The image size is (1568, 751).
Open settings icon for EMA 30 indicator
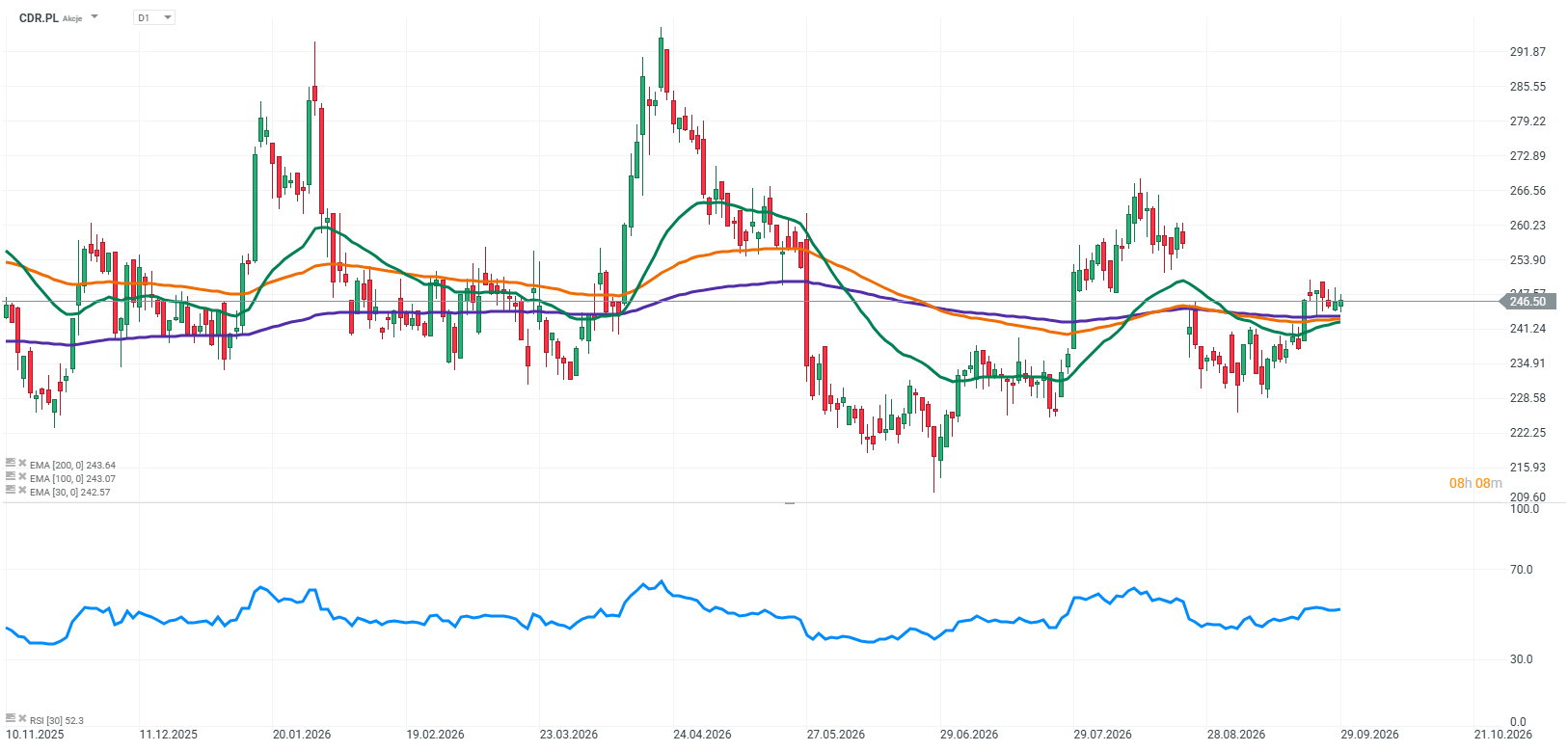[x=11, y=490]
